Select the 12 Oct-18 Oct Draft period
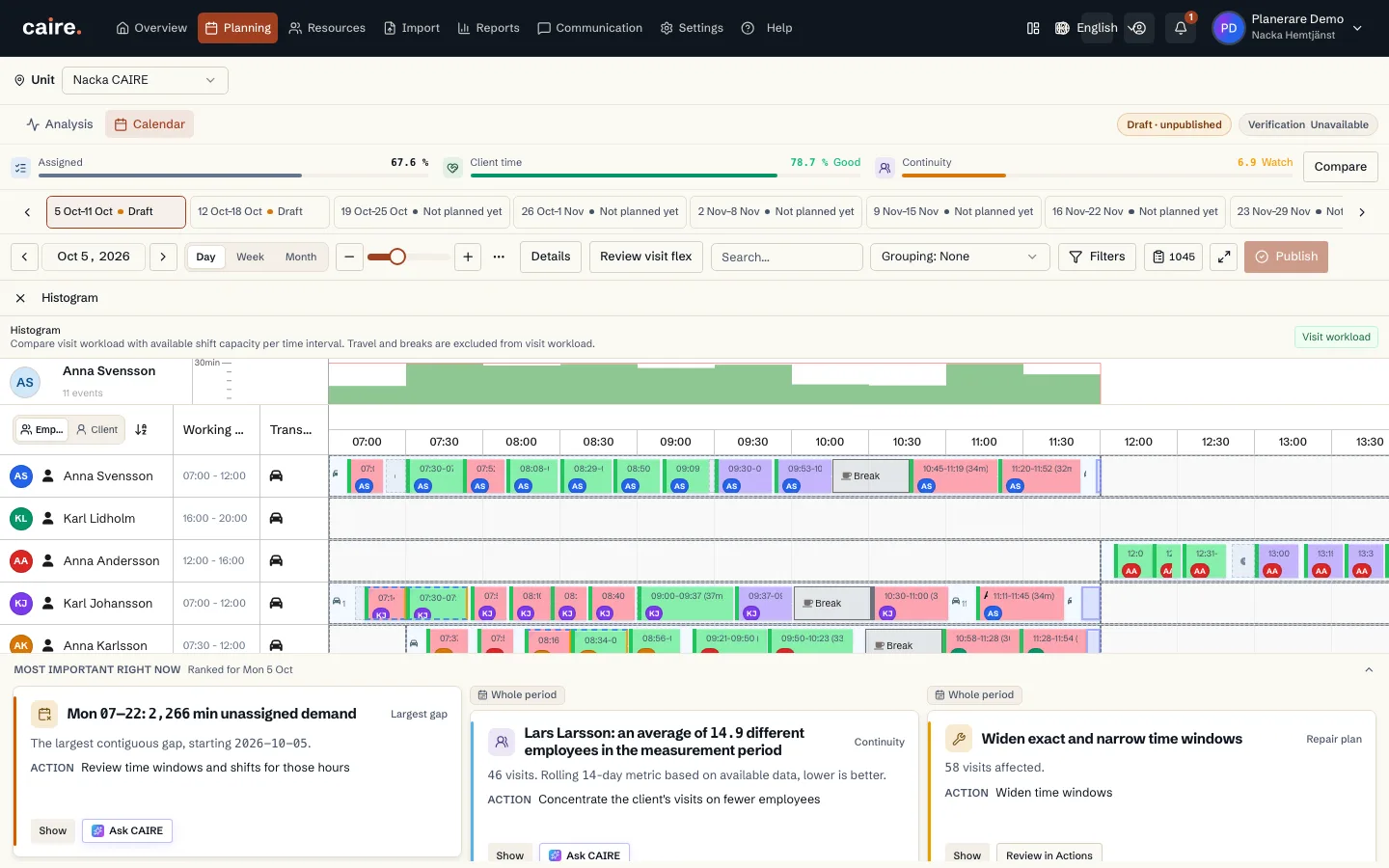 coord(259,212)
